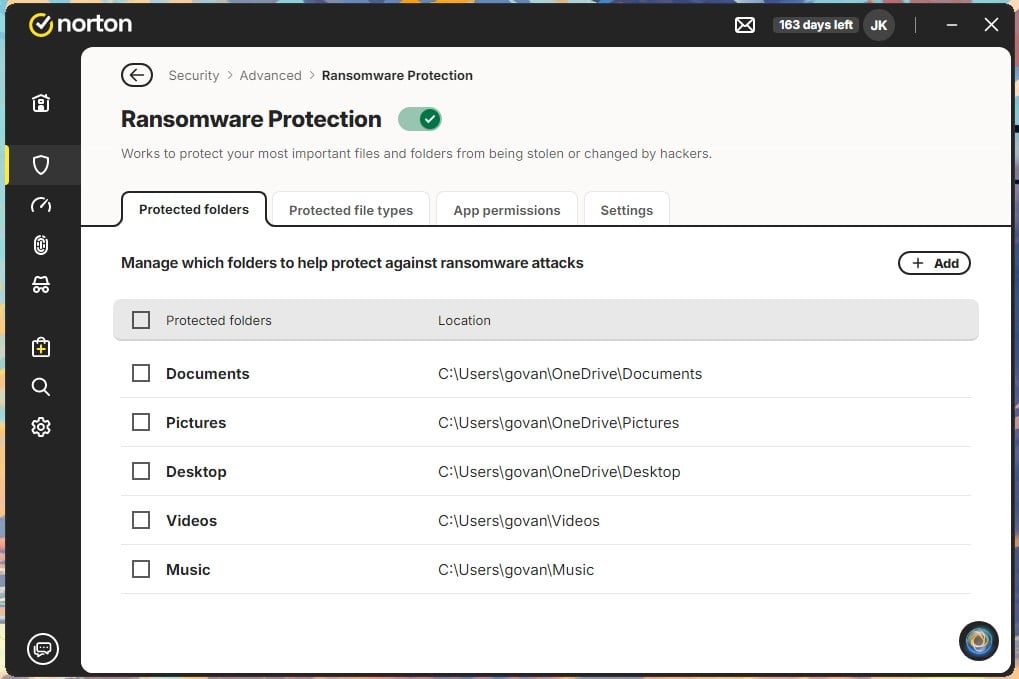Click the Add folder button
This screenshot has height=679, width=1019.
click(934, 263)
